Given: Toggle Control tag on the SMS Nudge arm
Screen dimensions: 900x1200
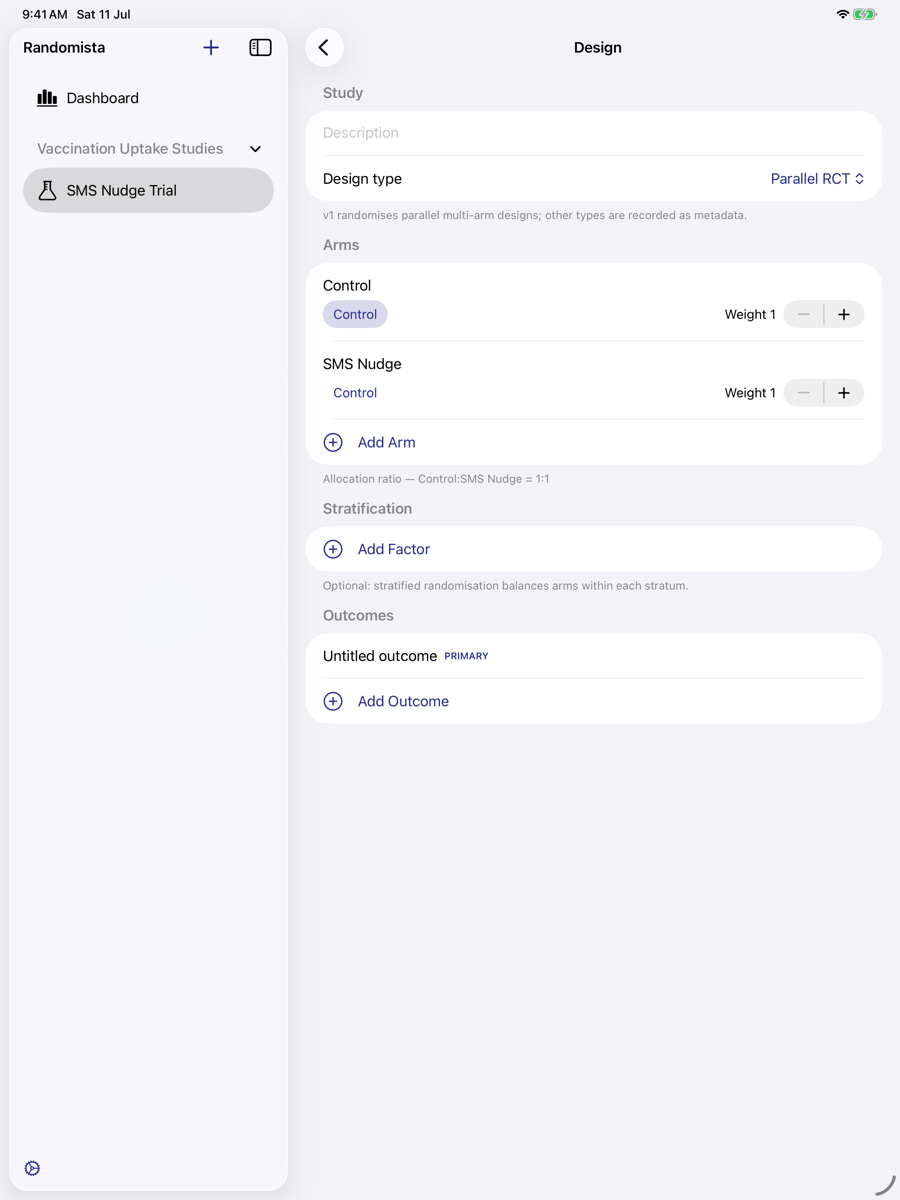Looking at the screenshot, I should tap(355, 393).
